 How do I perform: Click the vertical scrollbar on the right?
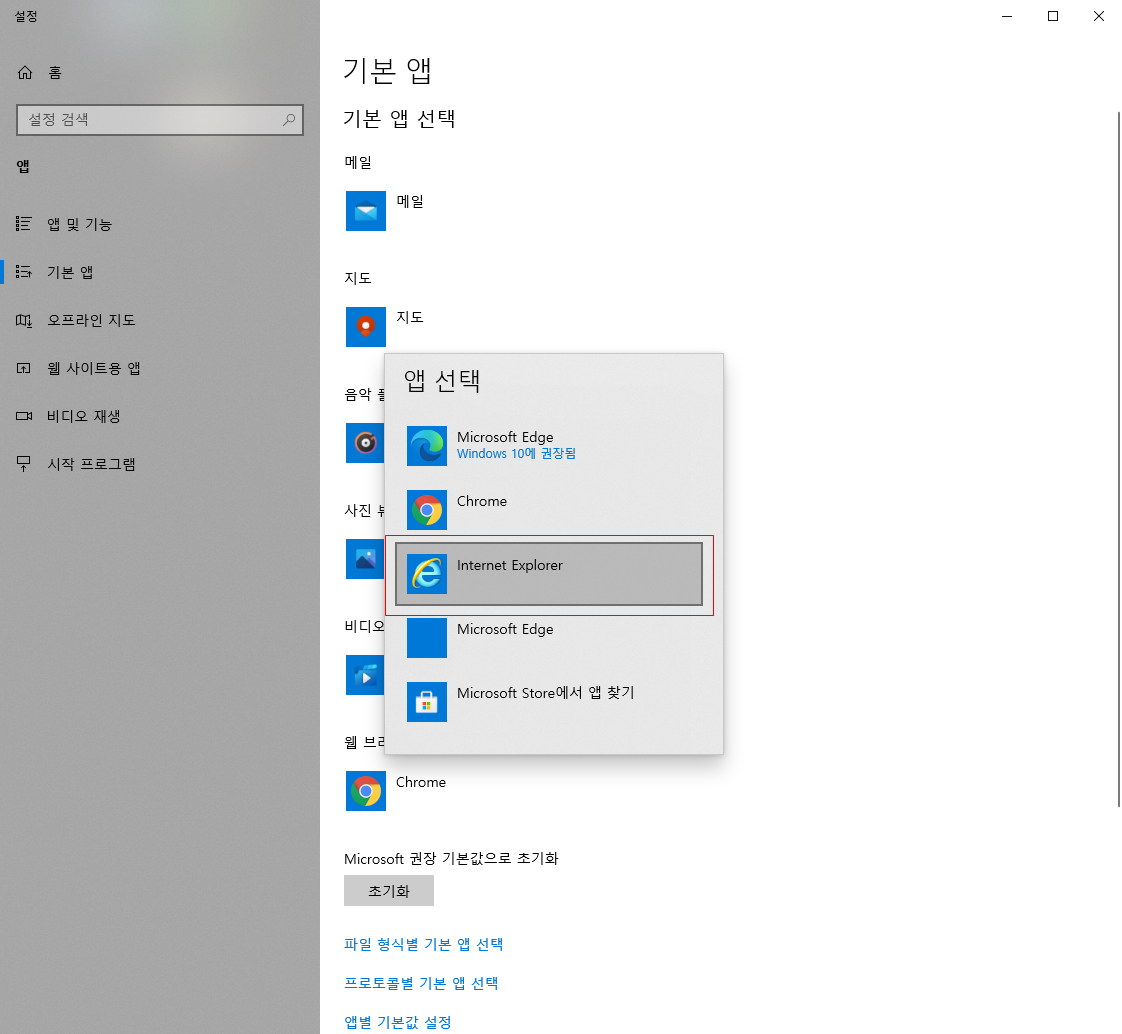[1118, 458]
